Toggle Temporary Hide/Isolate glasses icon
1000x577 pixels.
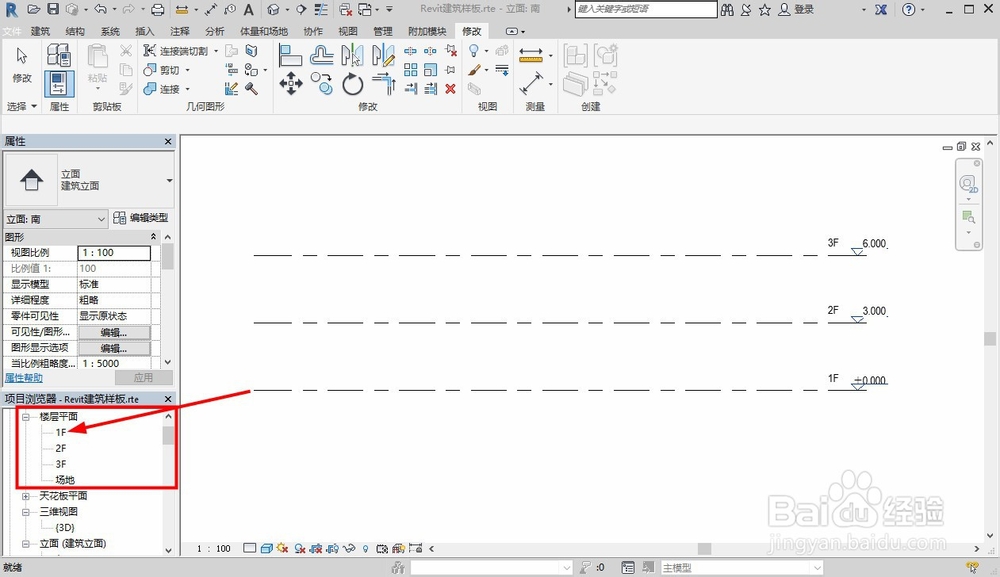[349, 548]
